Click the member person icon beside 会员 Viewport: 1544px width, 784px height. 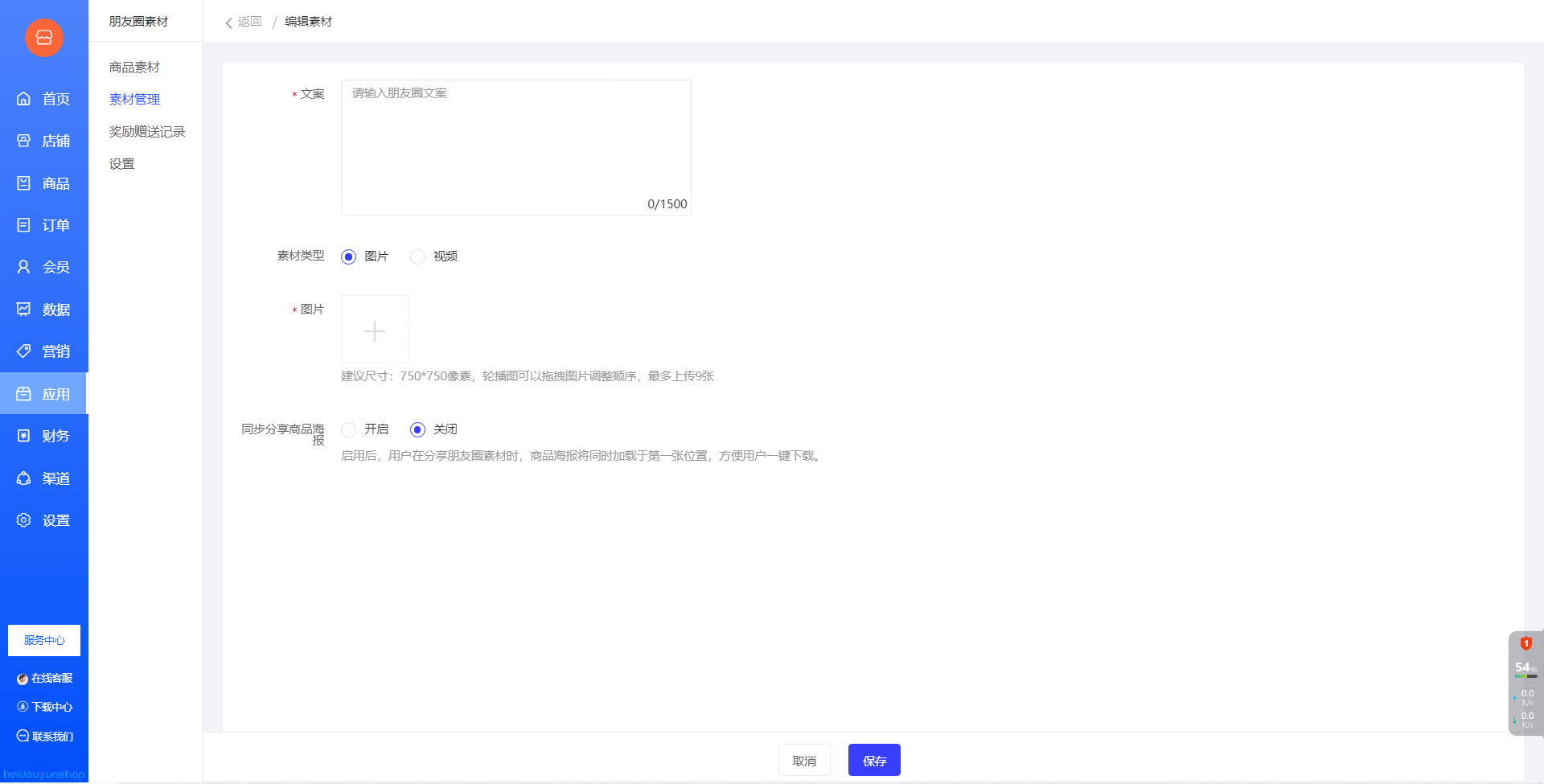[x=24, y=267]
